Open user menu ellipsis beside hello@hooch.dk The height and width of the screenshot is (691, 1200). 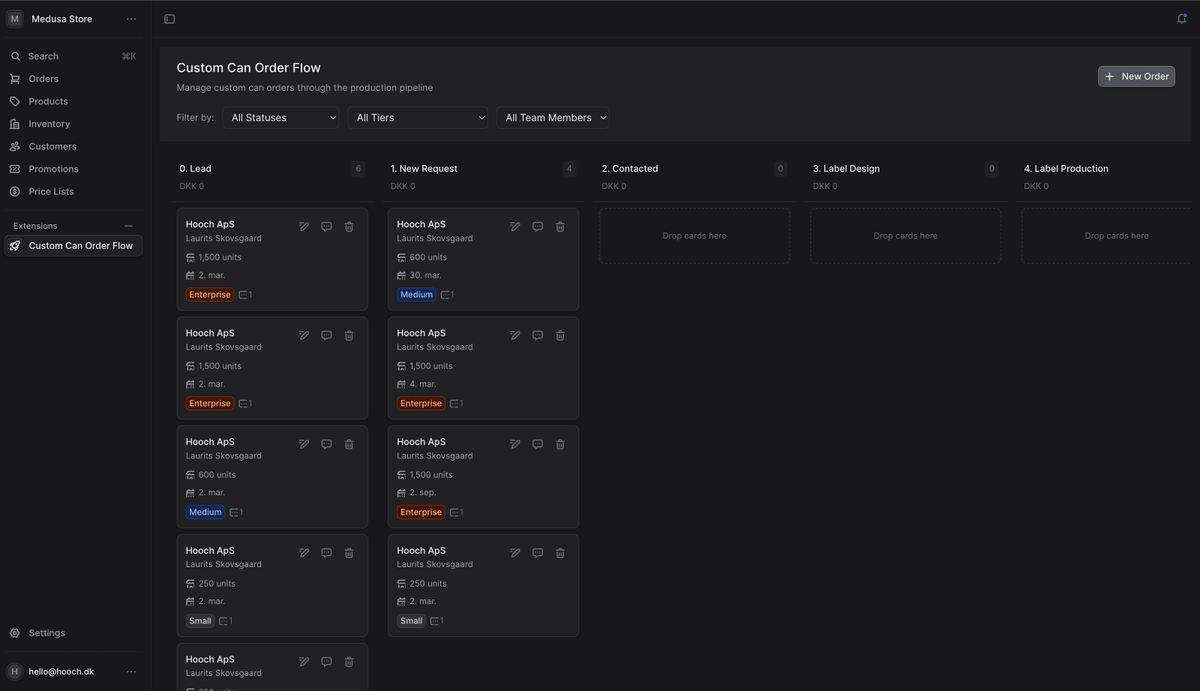(x=131, y=672)
